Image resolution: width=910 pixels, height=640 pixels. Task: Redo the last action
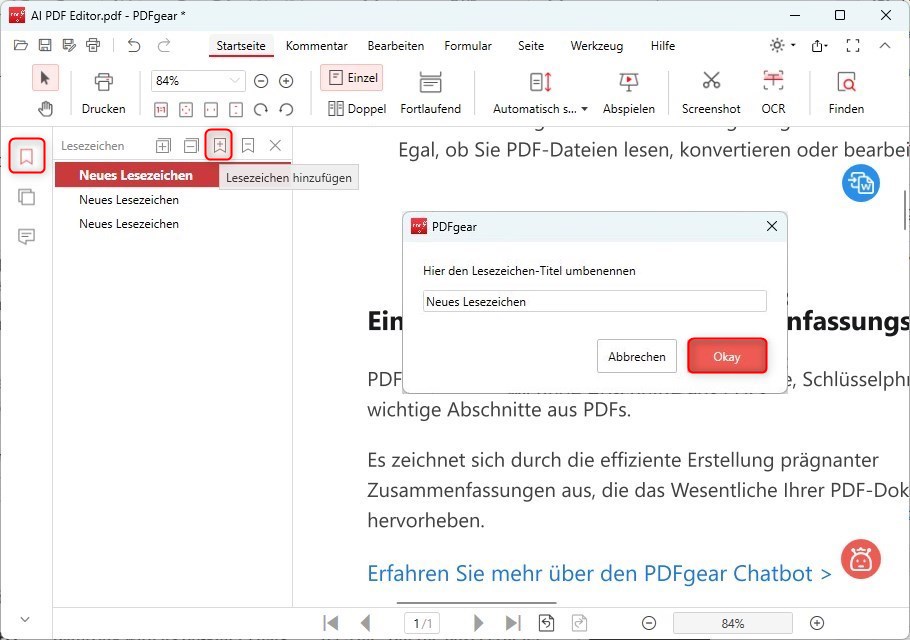click(x=164, y=45)
